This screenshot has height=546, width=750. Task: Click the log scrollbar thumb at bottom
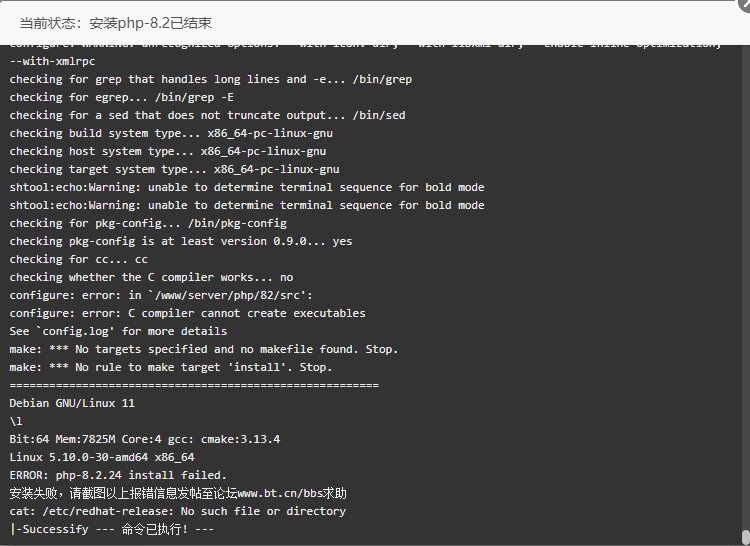click(x=746, y=537)
